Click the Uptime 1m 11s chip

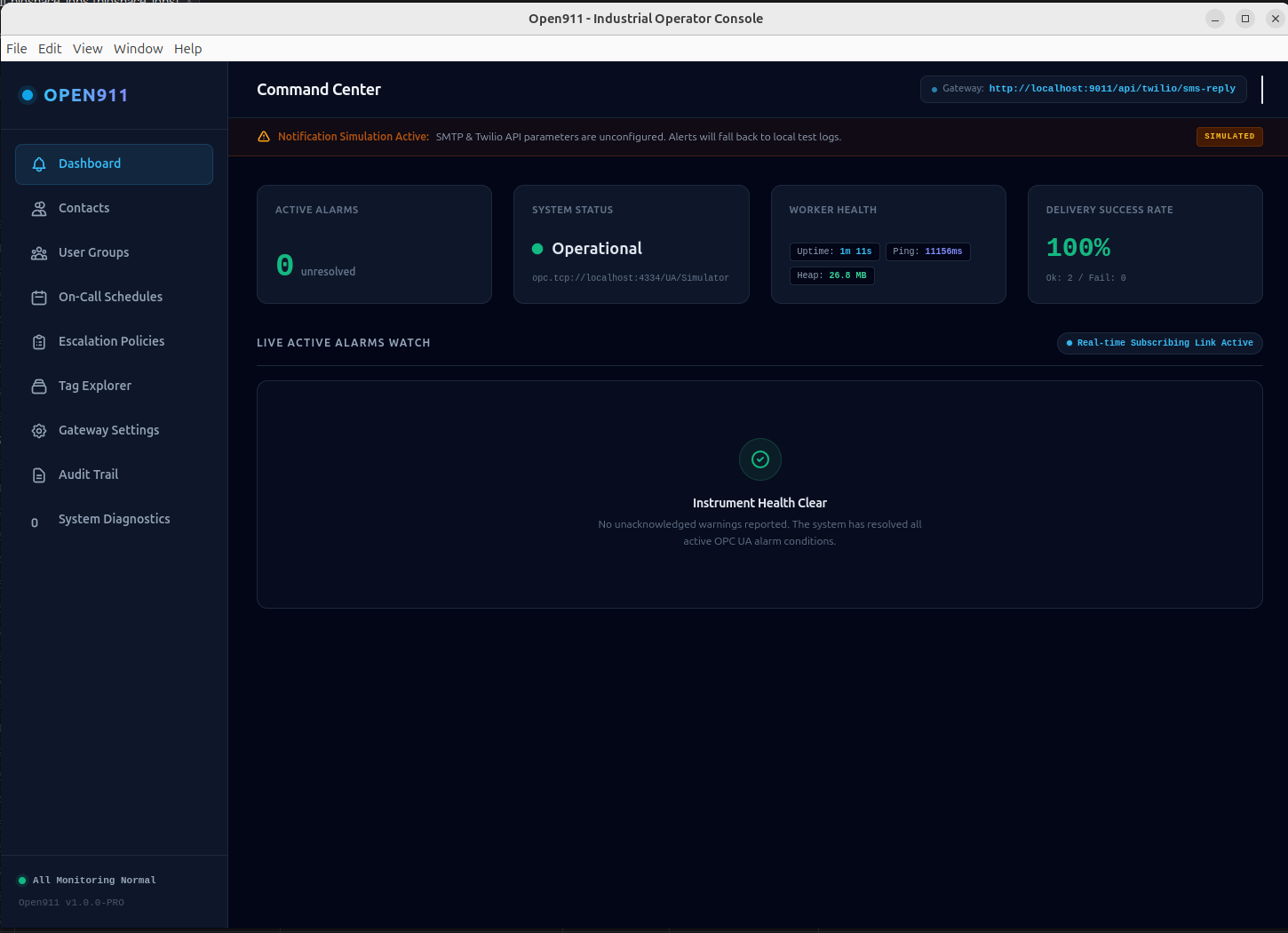(x=835, y=251)
